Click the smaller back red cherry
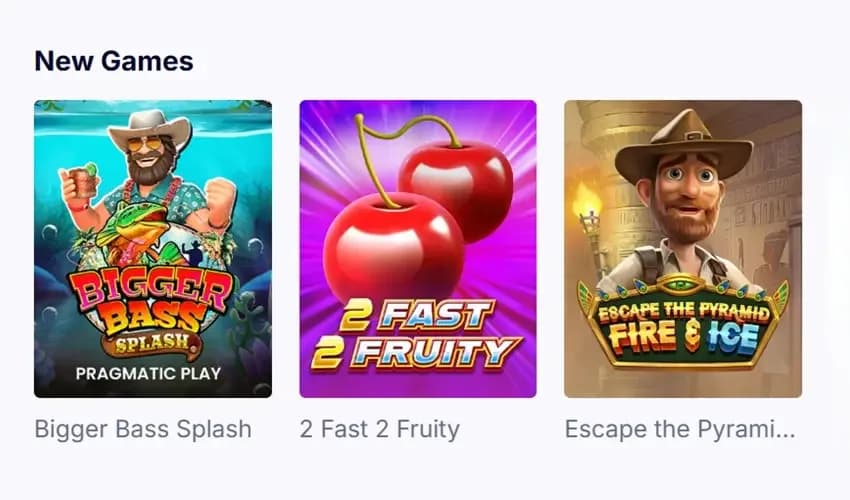Image resolution: width=850 pixels, height=500 pixels. point(456,190)
